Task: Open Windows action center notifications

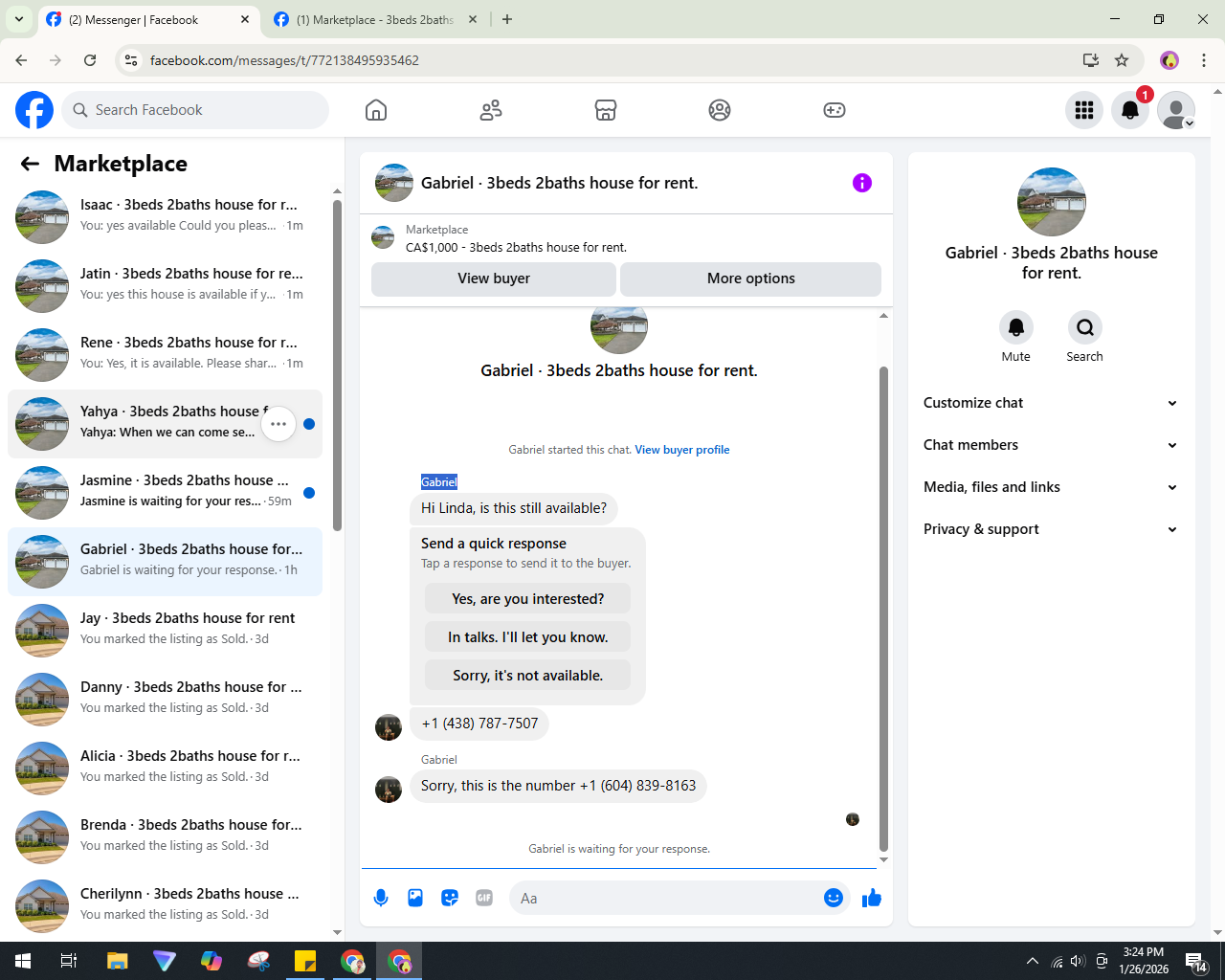Action: tap(1196, 962)
